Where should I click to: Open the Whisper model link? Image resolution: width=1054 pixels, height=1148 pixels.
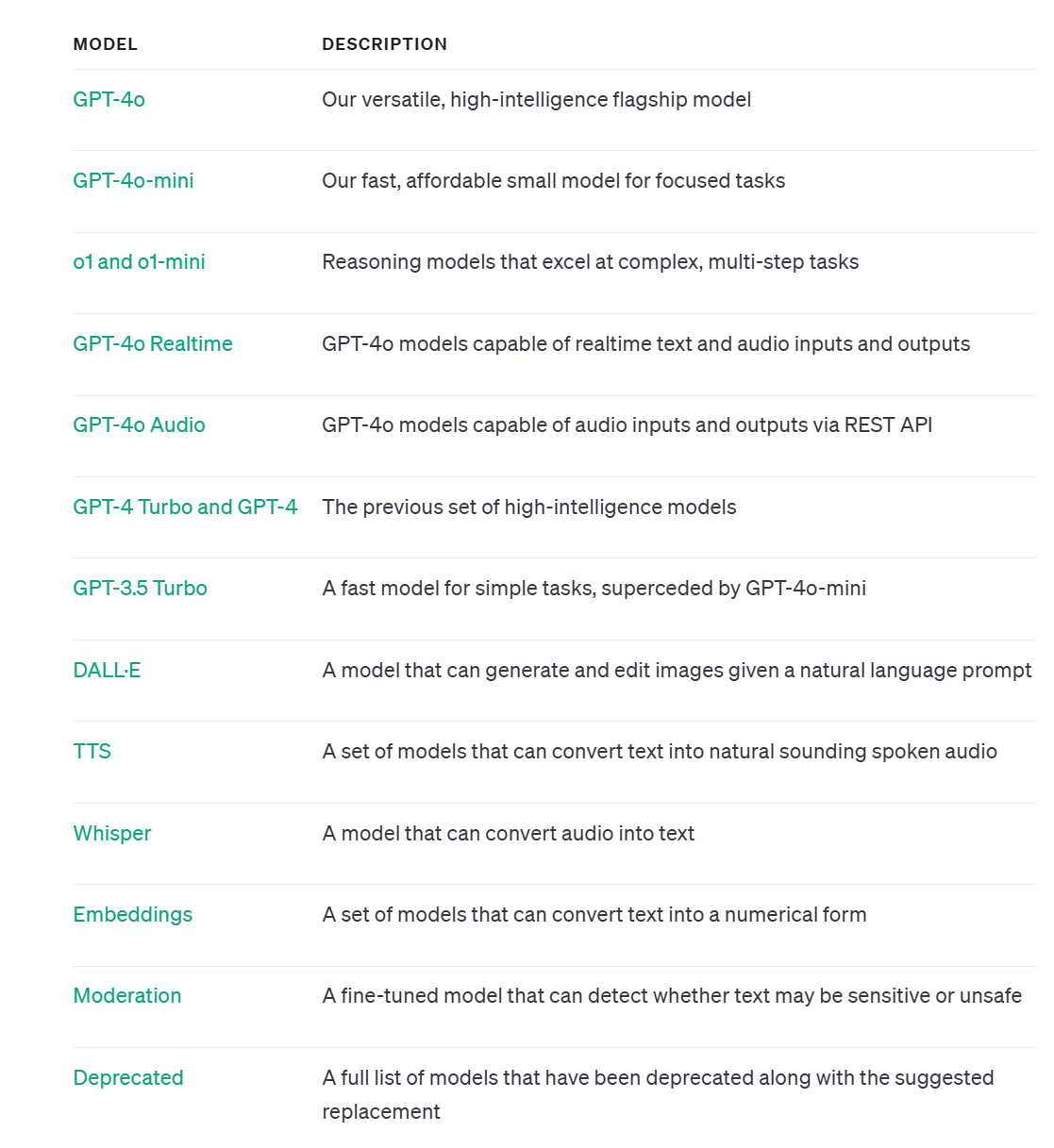pyautogui.click(x=111, y=834)
